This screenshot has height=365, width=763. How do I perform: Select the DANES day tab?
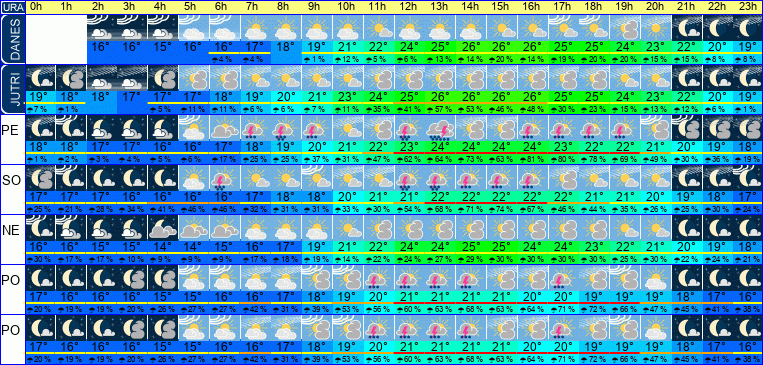click(x=13, y=39)
